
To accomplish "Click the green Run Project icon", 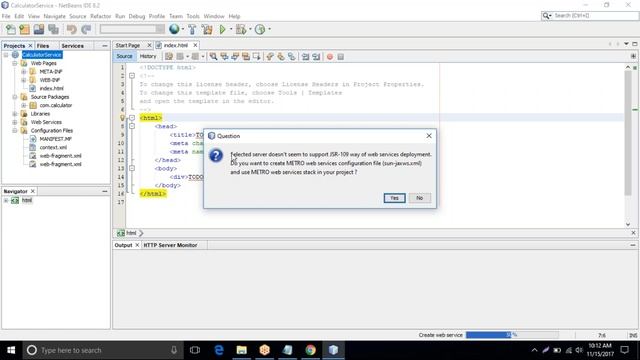I will [222, 29].
